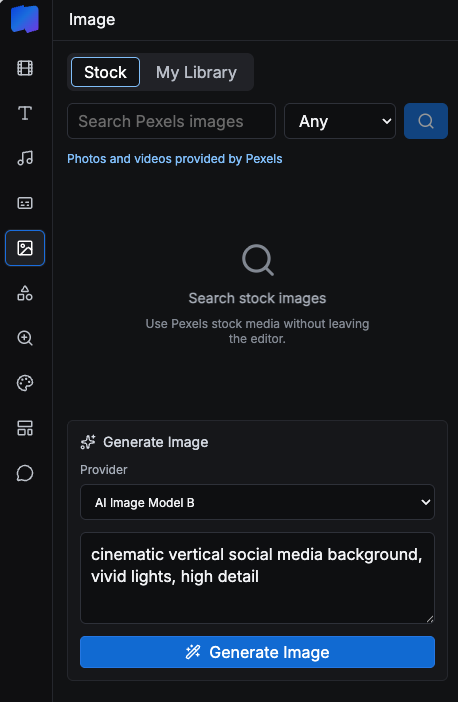Open the Text panel from sidebar
Screen dimensions: 458x702
click(25, 113)
